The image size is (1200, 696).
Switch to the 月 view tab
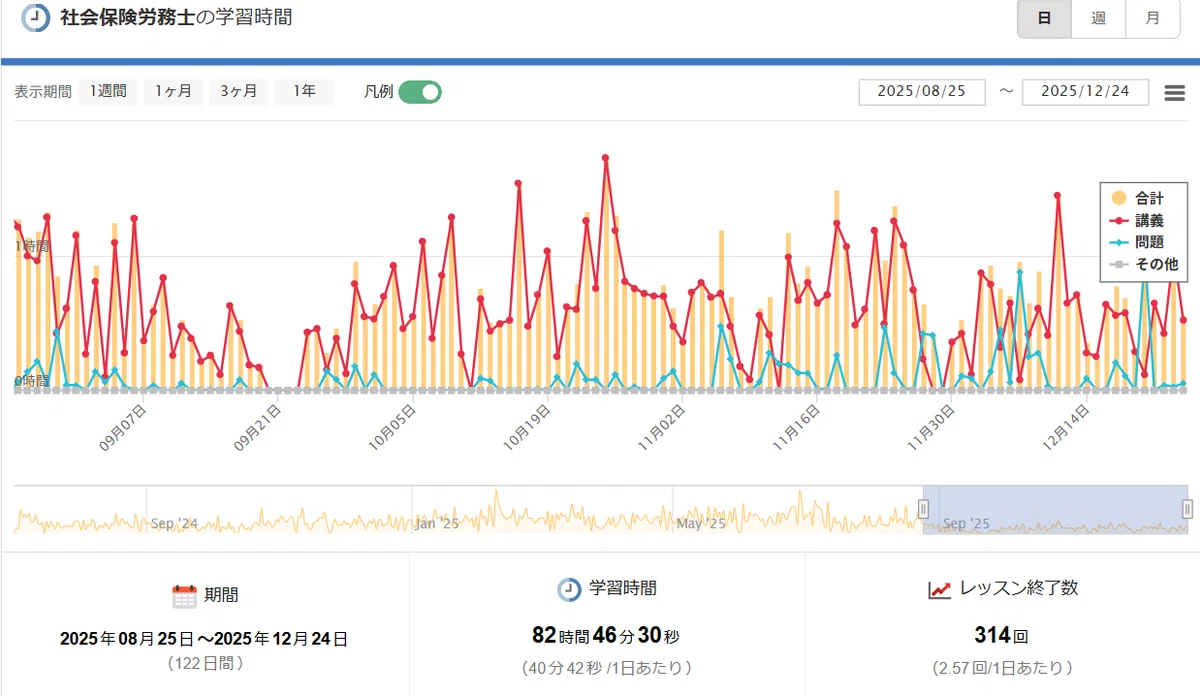1153,19
